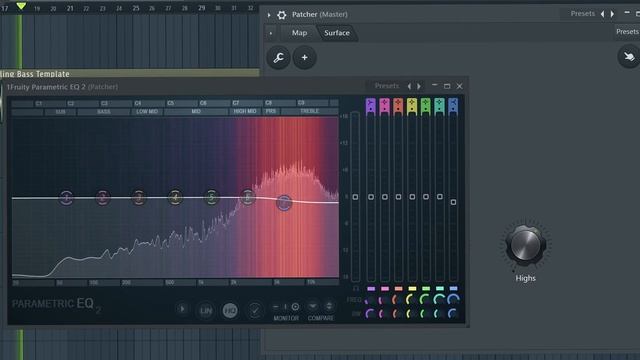Toggle band 7 blue enable indicator
Image resolution: width=640 pixels, height=360 pixels.
453,289
